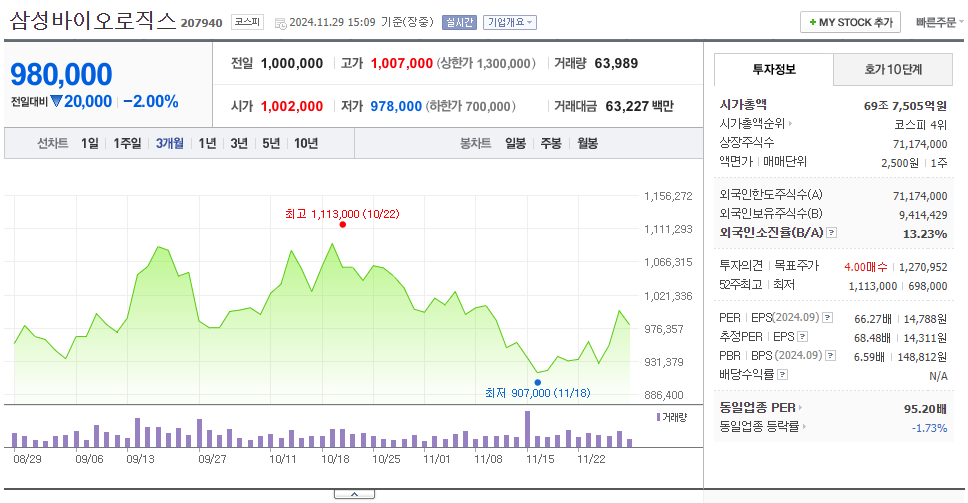
Task: Click help icon next to PBR BPS(2024.09)
Action: click(831, 356)
